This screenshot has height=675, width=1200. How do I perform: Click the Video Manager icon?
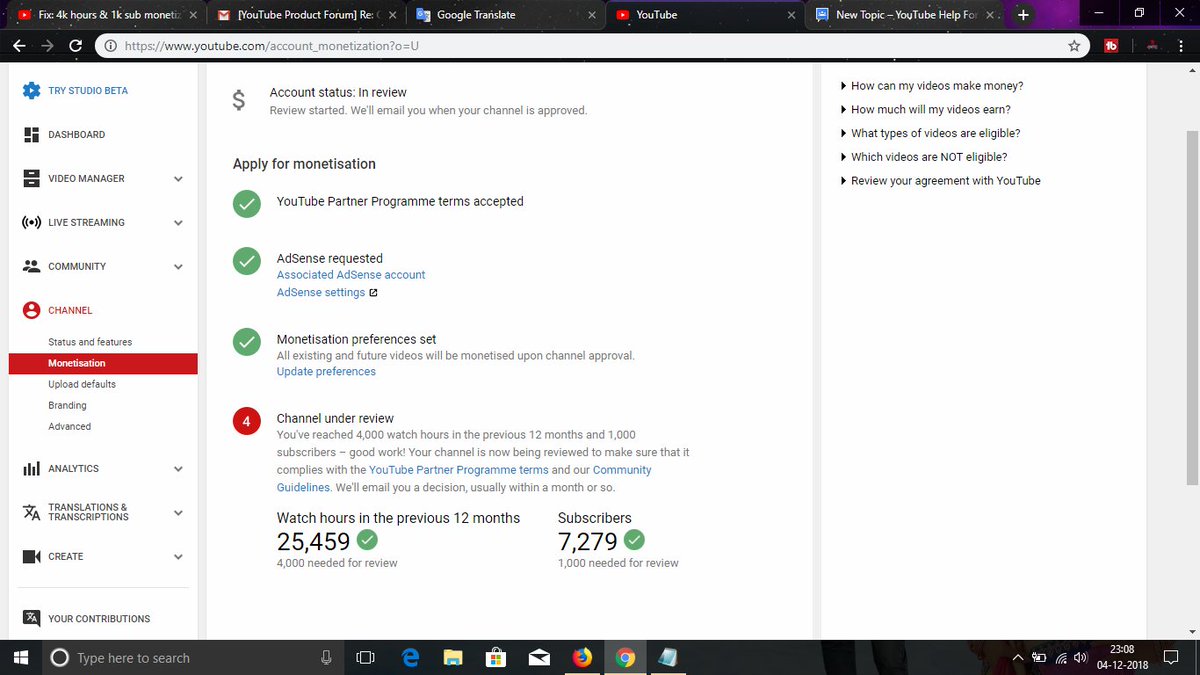coord(31,178)
